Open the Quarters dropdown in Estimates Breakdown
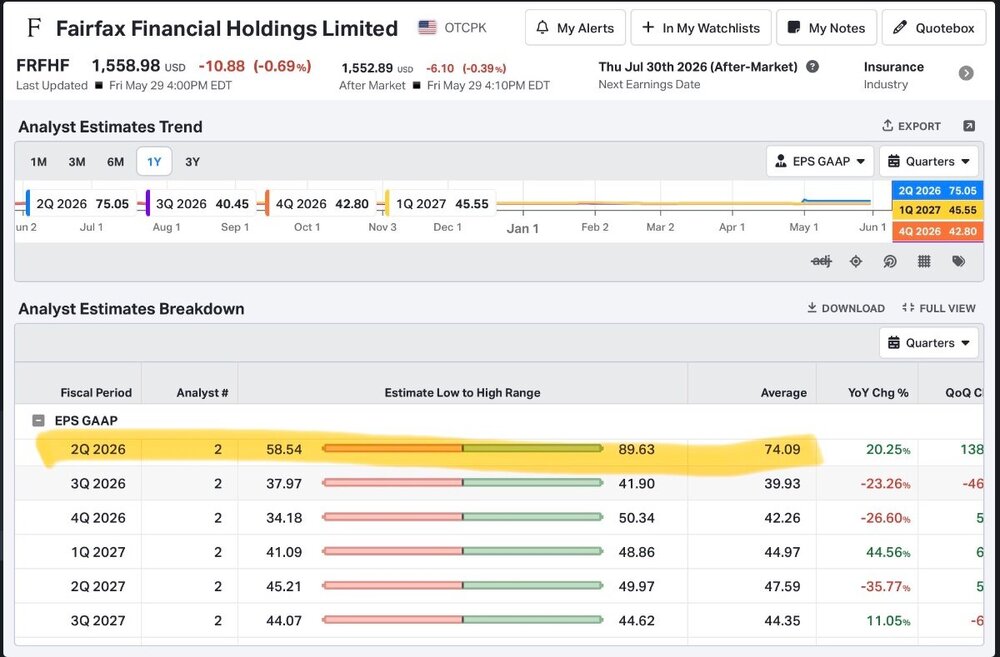This screenshot has height=657, width=1000. (x=929, y=343)
